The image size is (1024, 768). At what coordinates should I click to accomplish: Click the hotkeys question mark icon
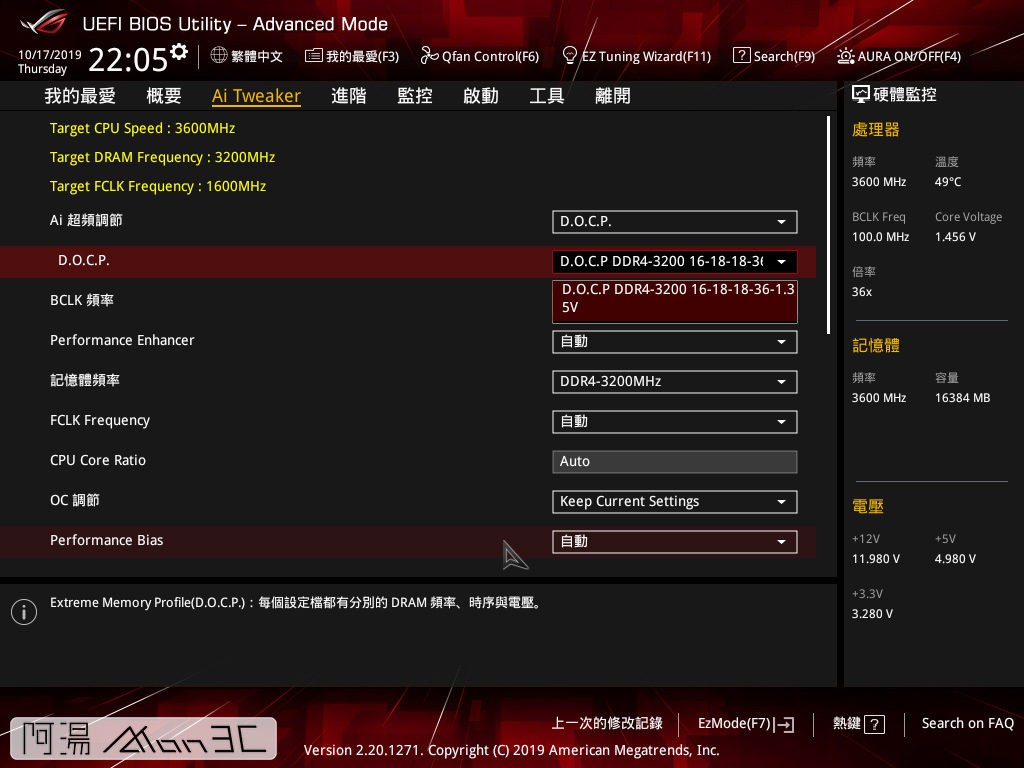(874, 724)
